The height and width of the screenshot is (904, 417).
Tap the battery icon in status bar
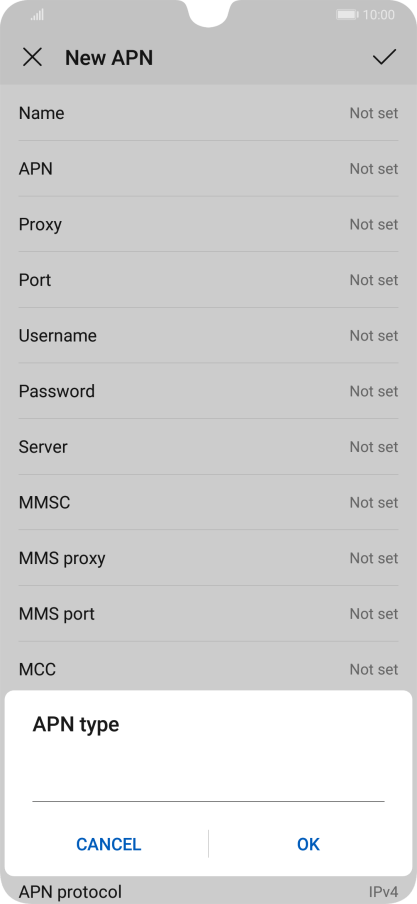click(348, 15)
